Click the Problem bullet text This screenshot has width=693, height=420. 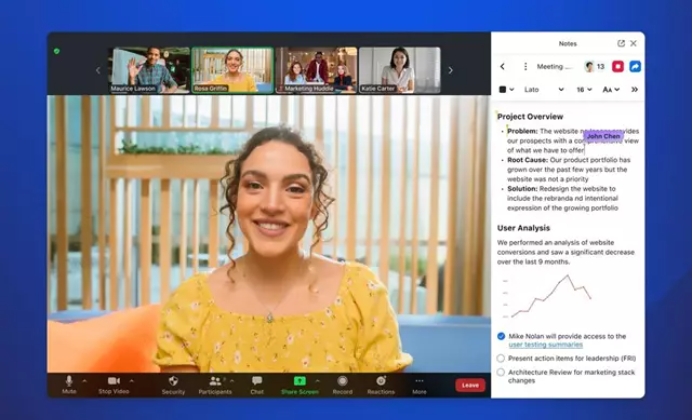573,141
